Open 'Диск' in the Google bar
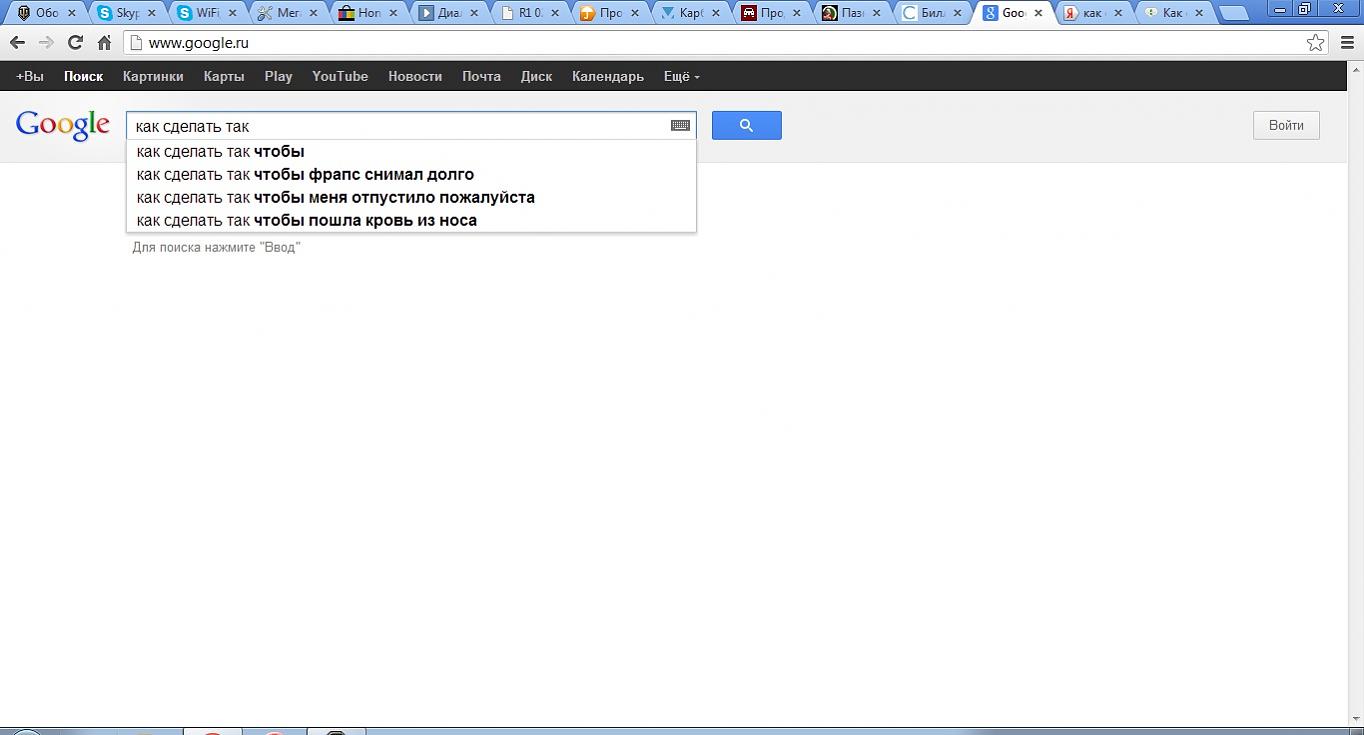The width and height of the screenshot is (1364, 735). [536, 76]
